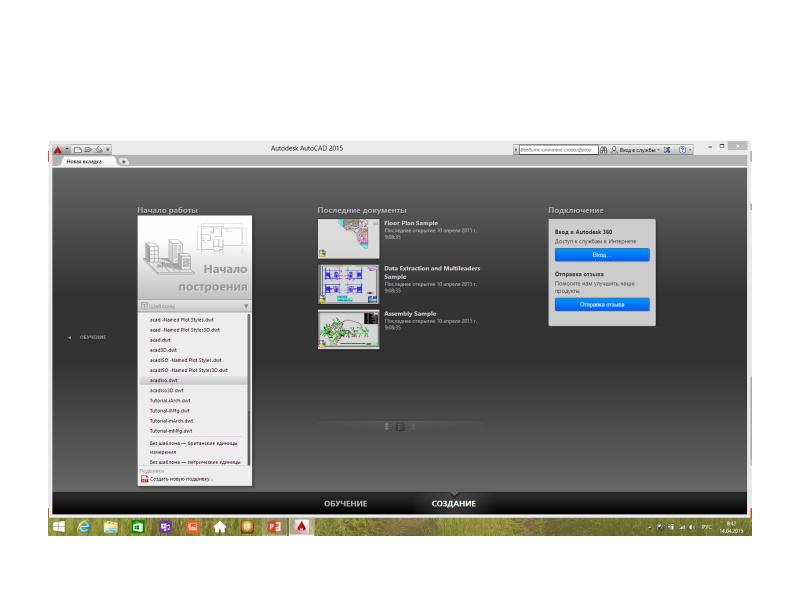
Task: Click the white house icon on the taskbar
Action: [x=220, y=527]
